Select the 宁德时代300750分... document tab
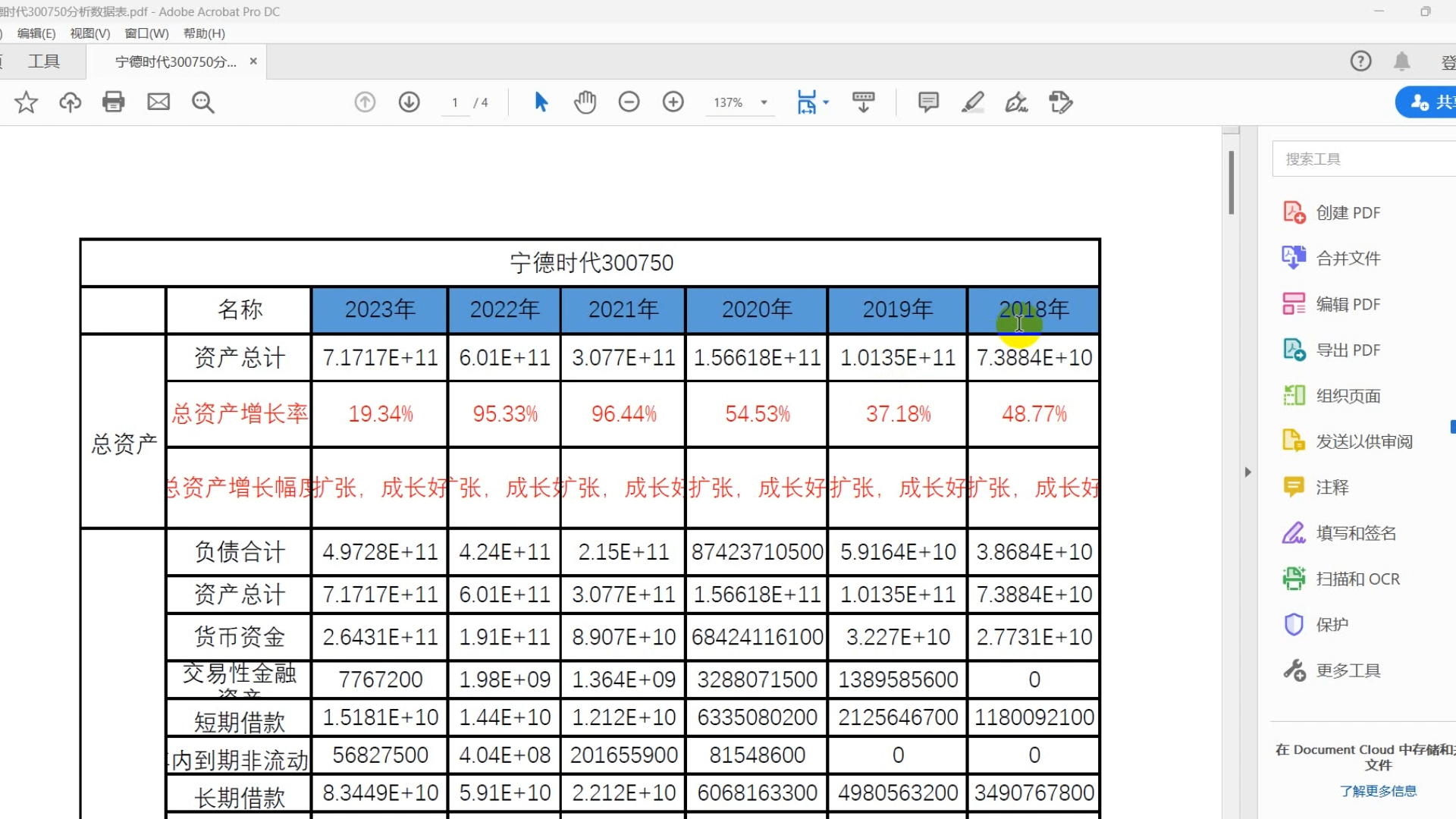This screenshot has height=819, width=1456. point(175,61)
